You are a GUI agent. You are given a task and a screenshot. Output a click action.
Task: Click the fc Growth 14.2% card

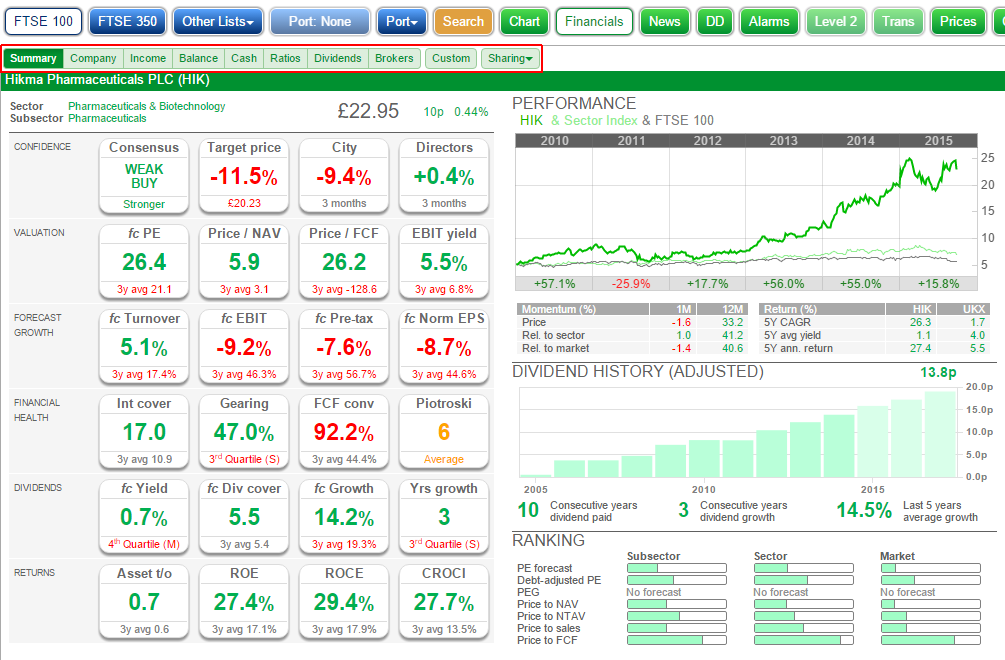click(x=344, y=516)
